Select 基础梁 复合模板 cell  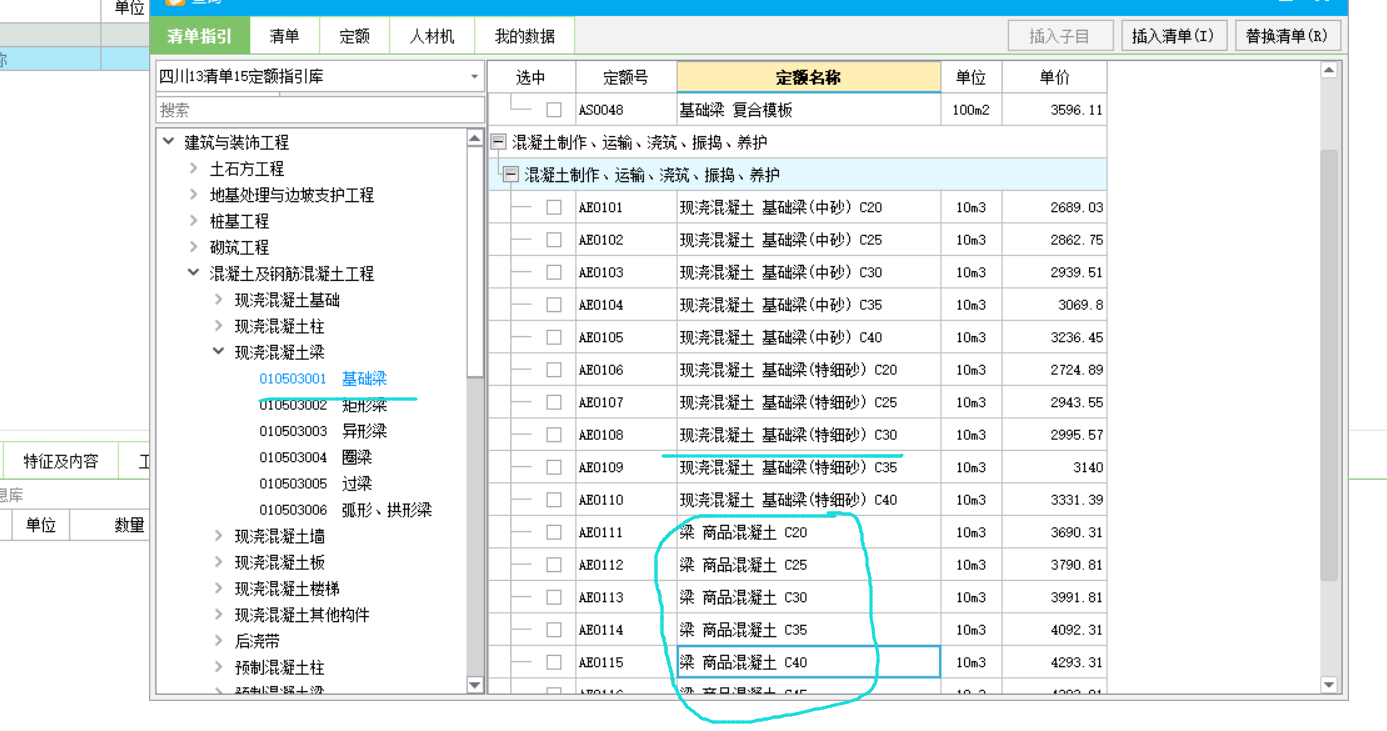[808, 110]
